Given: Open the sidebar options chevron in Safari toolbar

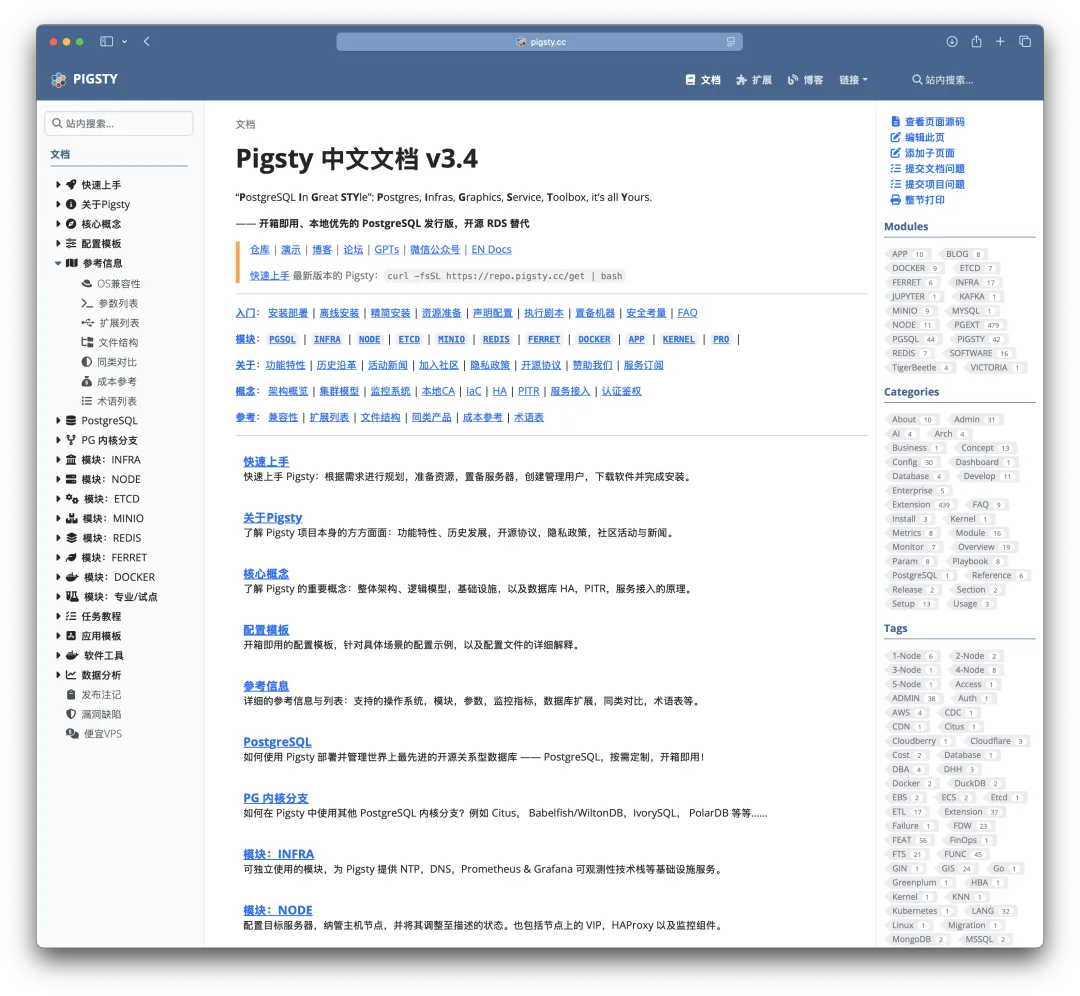Looking at the screenshot, I should point(125,41).
